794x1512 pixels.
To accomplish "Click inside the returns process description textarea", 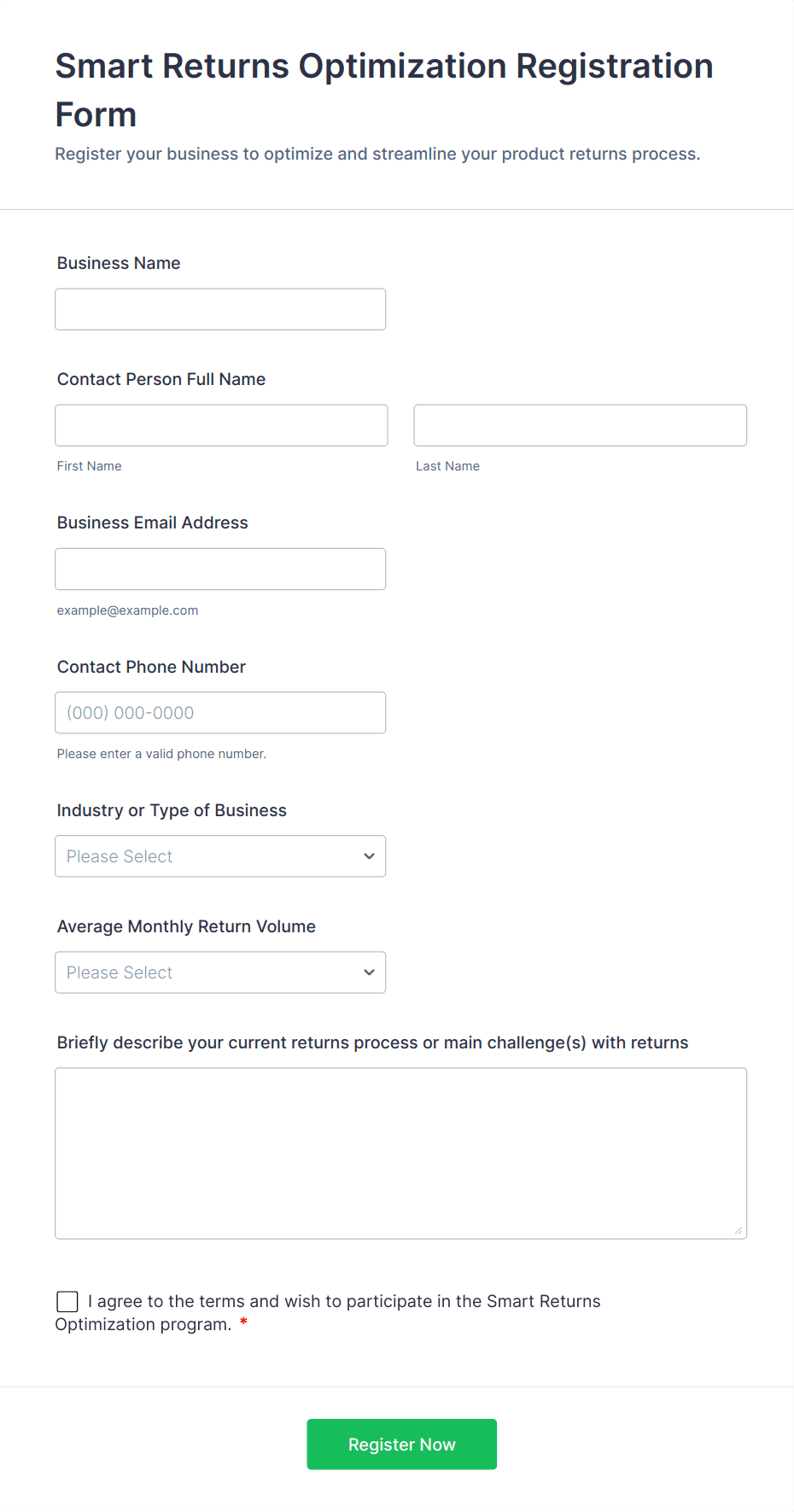I will click(x=400, y=1153).
